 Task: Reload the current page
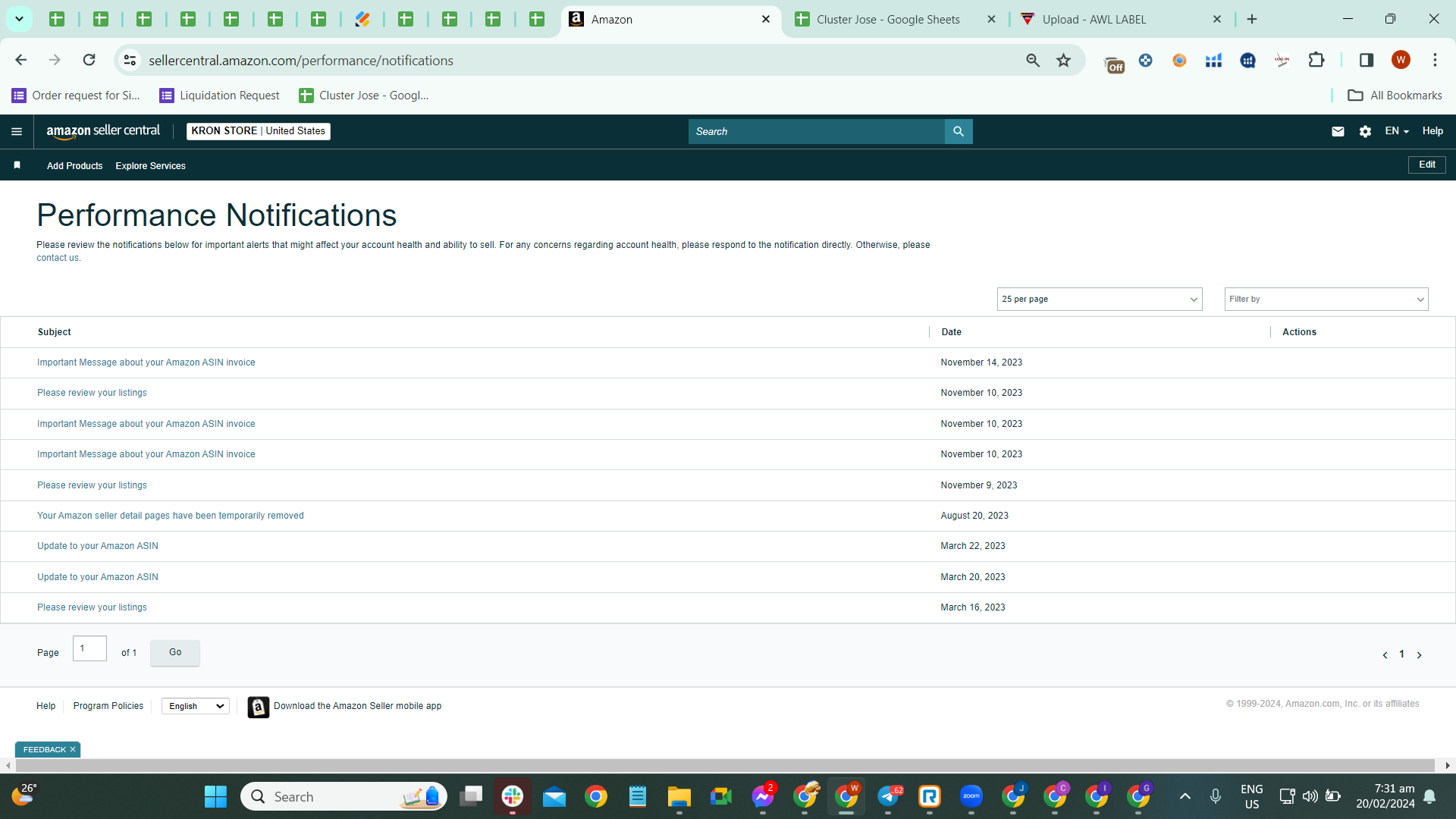pos(89,60)
